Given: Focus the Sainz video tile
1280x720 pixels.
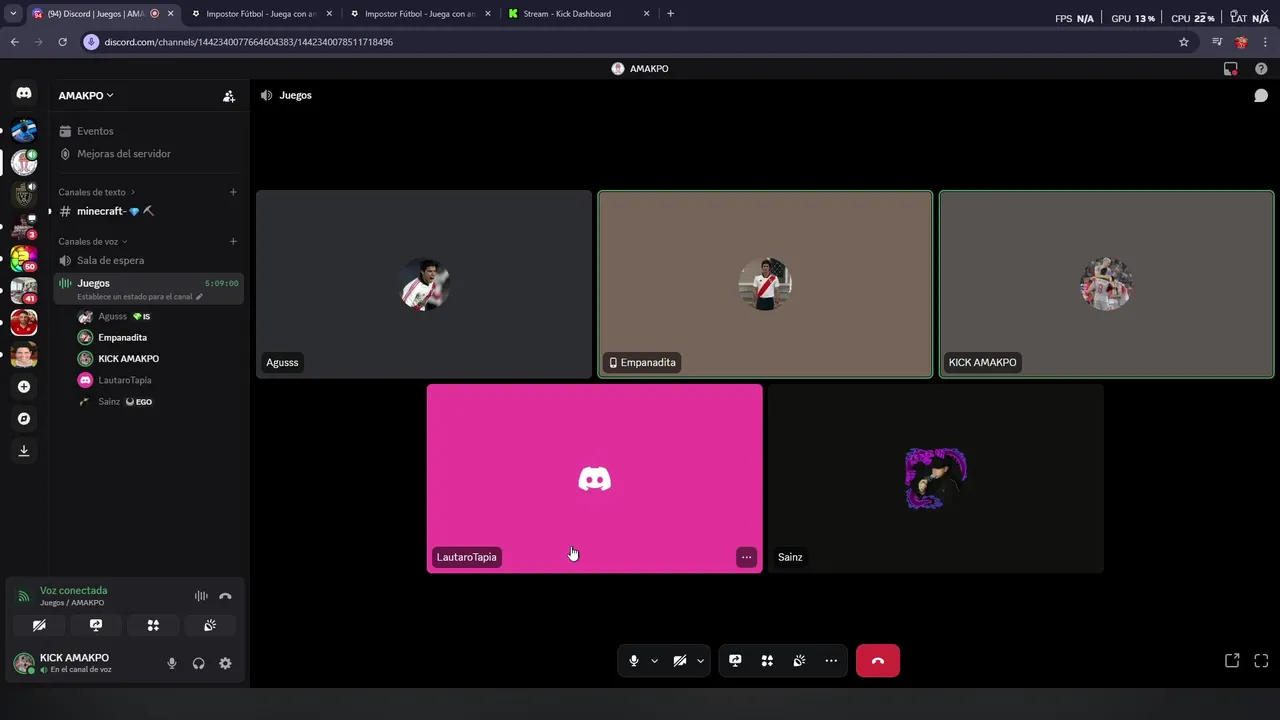Looking at the screenshot, I should tap(936, 478).
